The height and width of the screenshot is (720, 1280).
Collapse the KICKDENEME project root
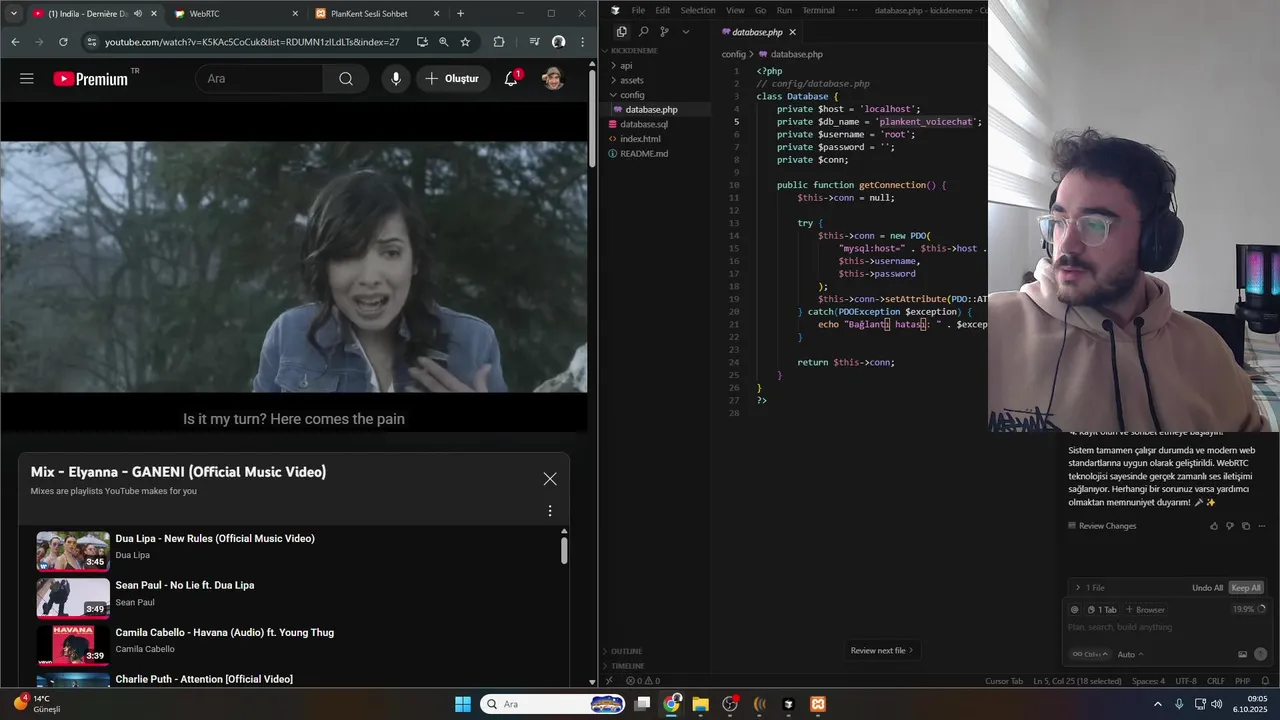point(654,50)
